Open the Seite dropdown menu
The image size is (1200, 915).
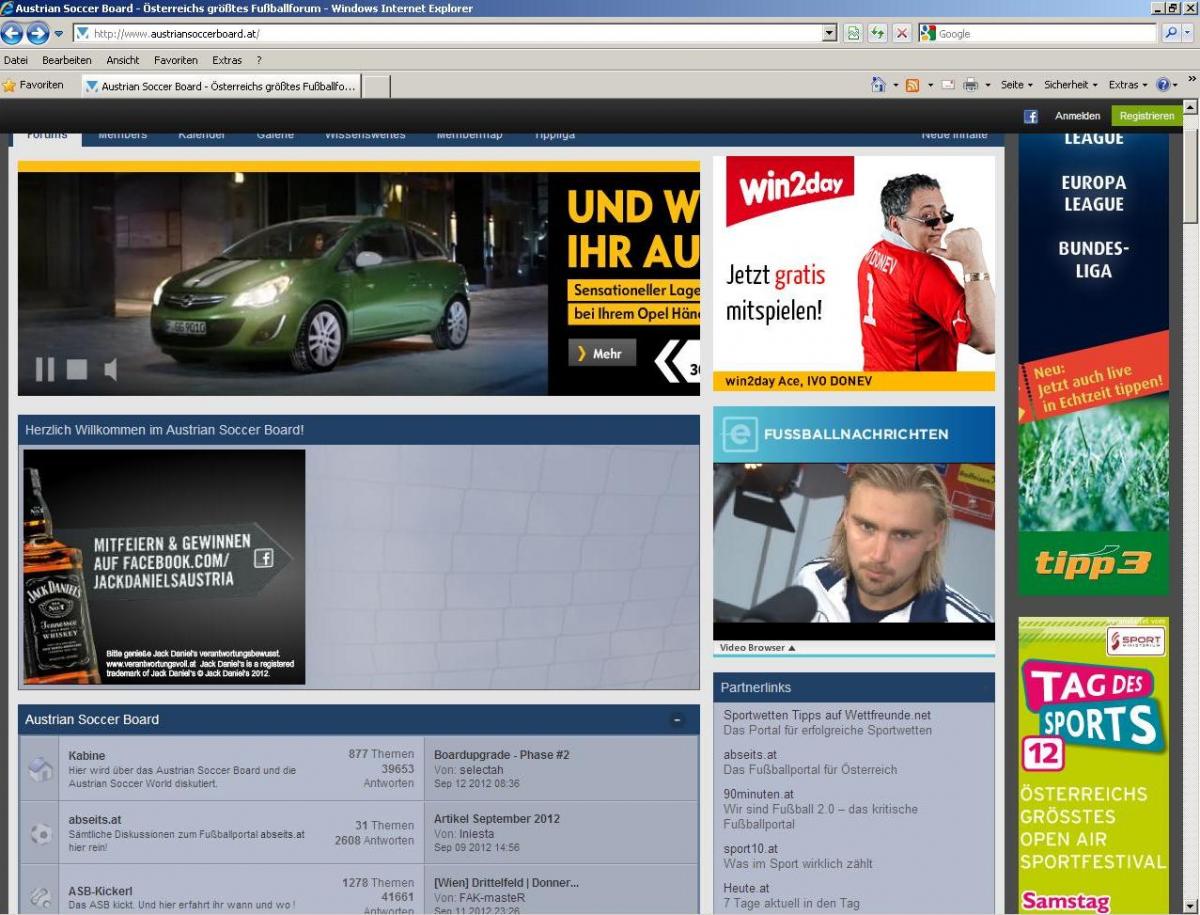pyautogui.click(x=1017, y=85)
